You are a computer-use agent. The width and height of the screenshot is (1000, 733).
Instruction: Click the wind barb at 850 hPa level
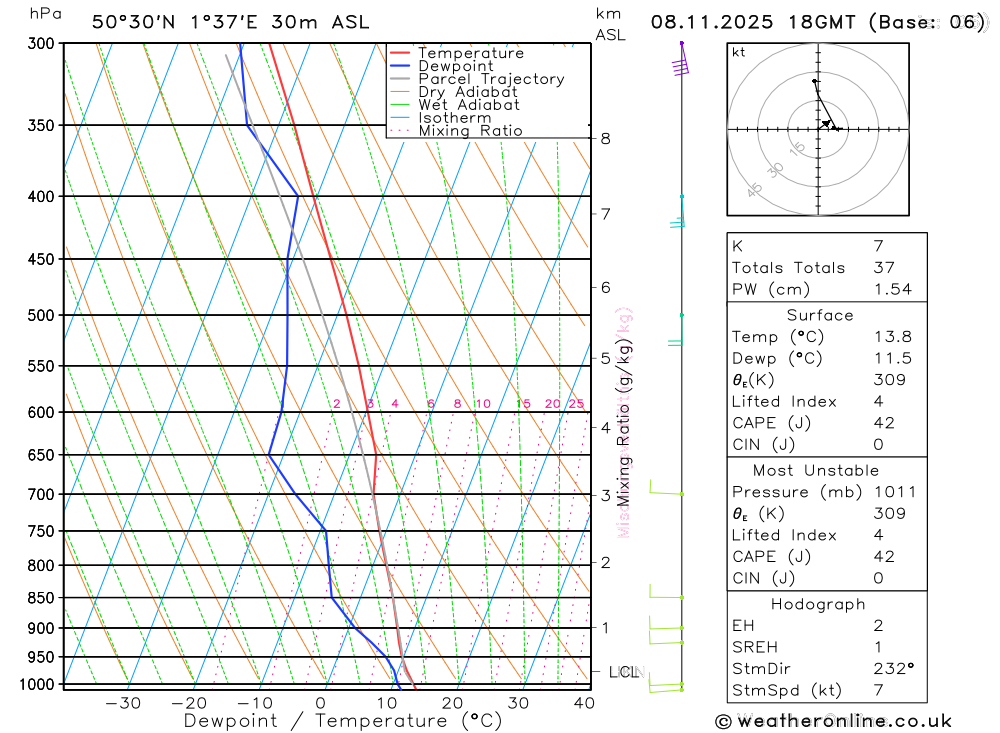(666, 591)
